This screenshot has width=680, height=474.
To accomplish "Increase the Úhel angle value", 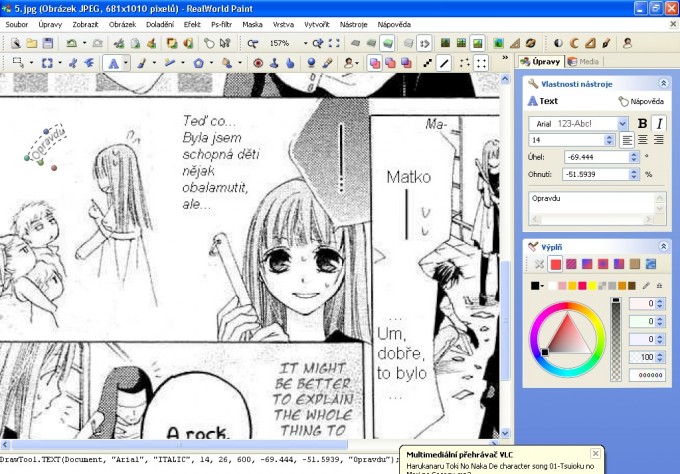I will 634,154.
